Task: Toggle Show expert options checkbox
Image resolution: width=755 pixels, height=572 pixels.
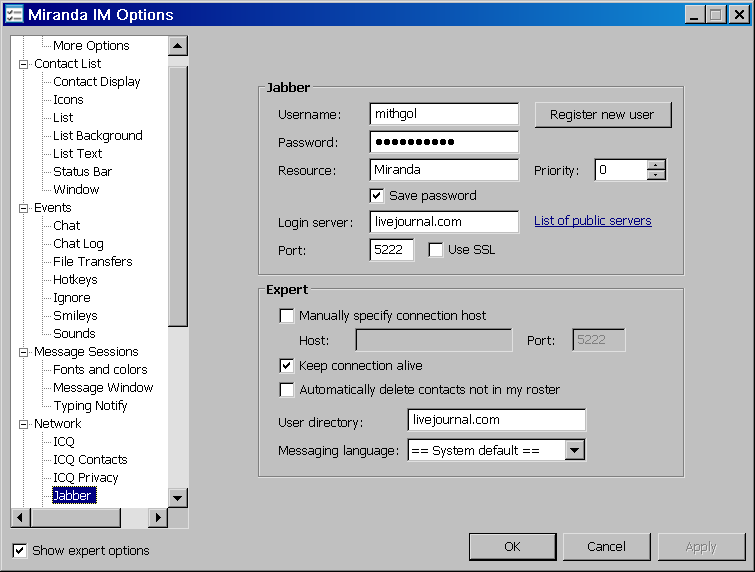Action: click(x=19, y=550)
